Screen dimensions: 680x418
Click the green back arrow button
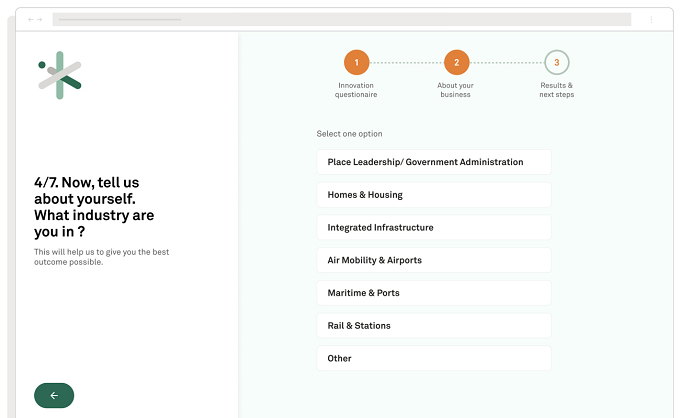(x=54, y=395)
